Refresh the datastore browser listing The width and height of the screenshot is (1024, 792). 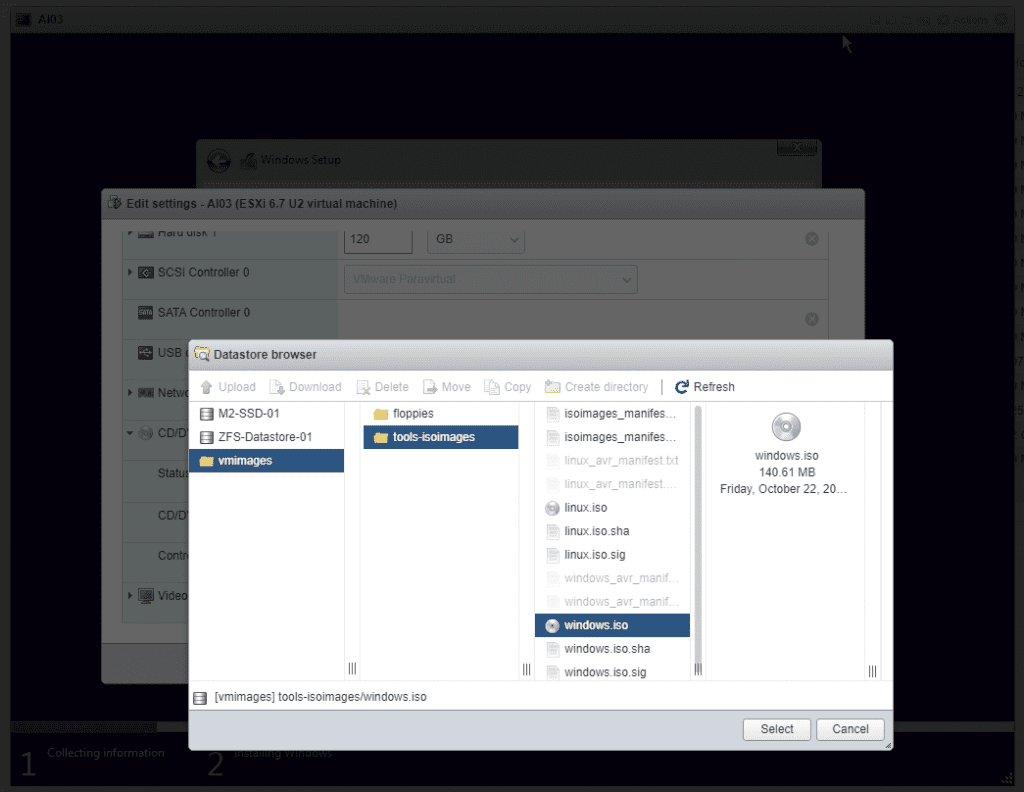pos(705,387)
